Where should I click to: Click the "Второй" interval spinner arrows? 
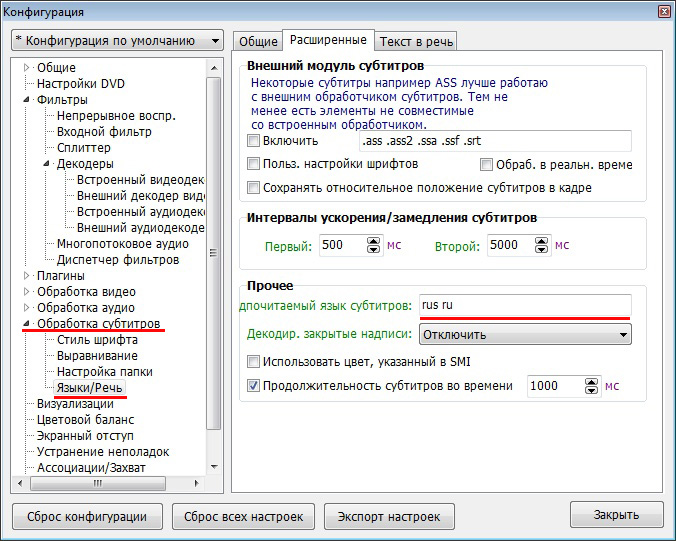point(541,245)
